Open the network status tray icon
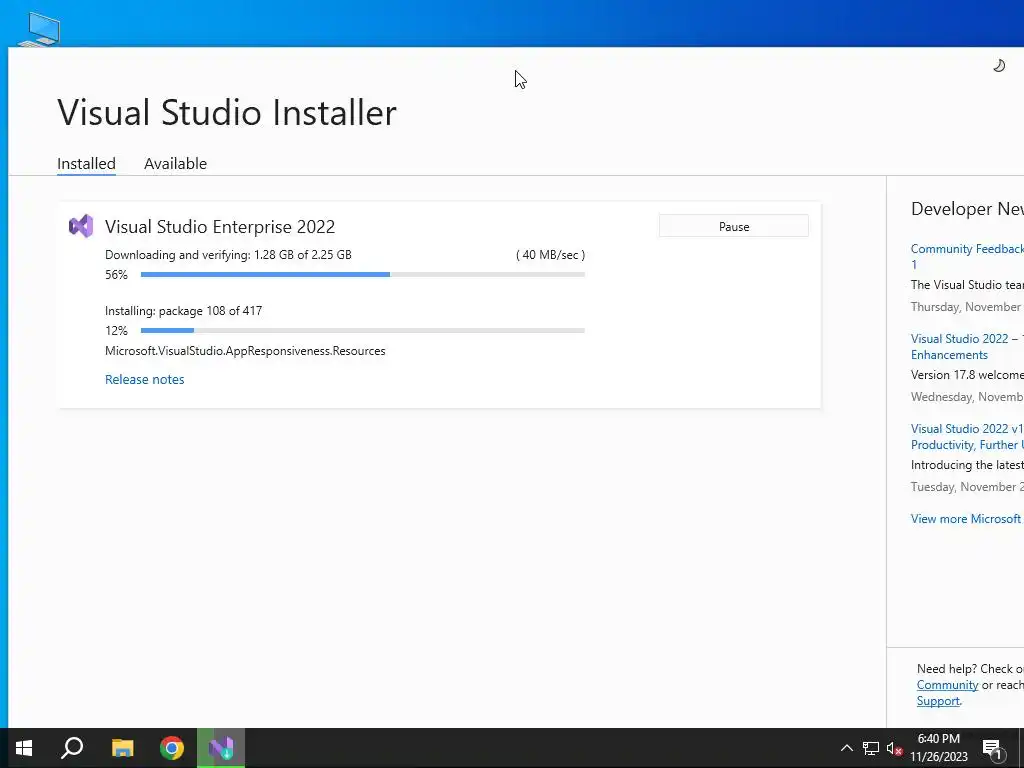 click(x=871, y=748)
